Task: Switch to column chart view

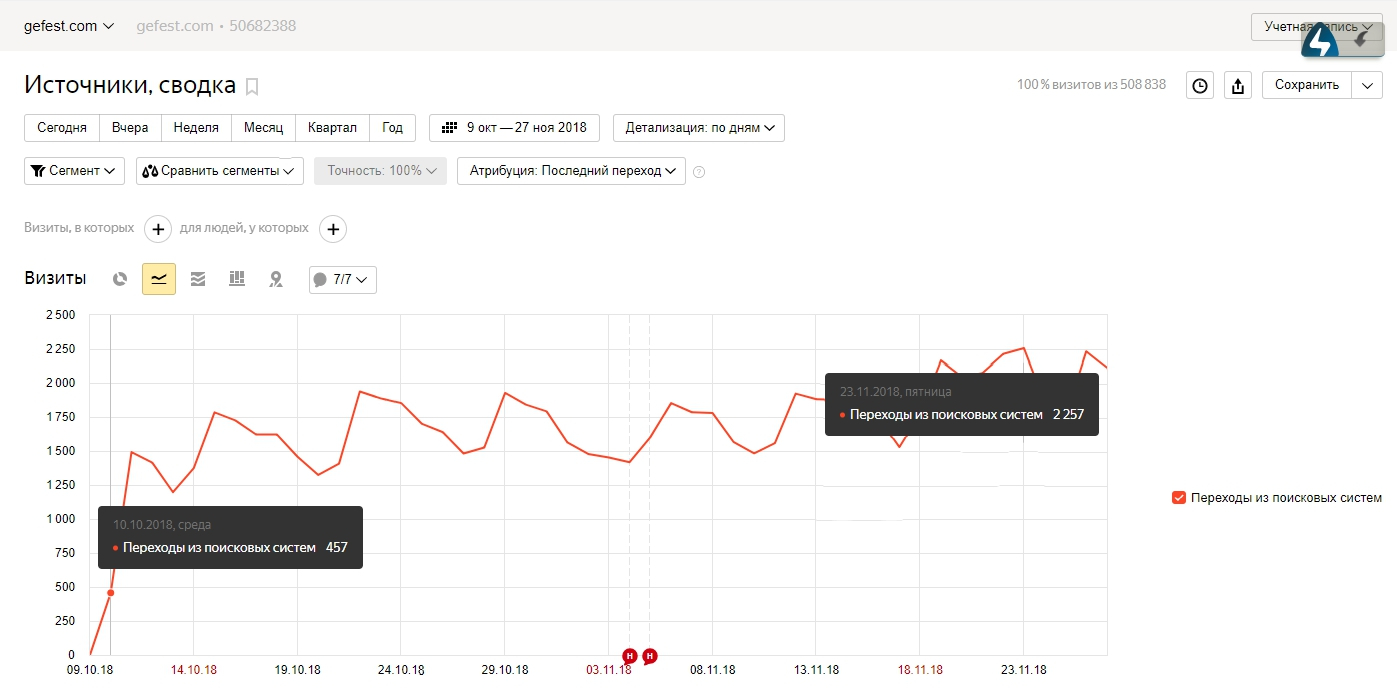Action: (x=237, y=279)
